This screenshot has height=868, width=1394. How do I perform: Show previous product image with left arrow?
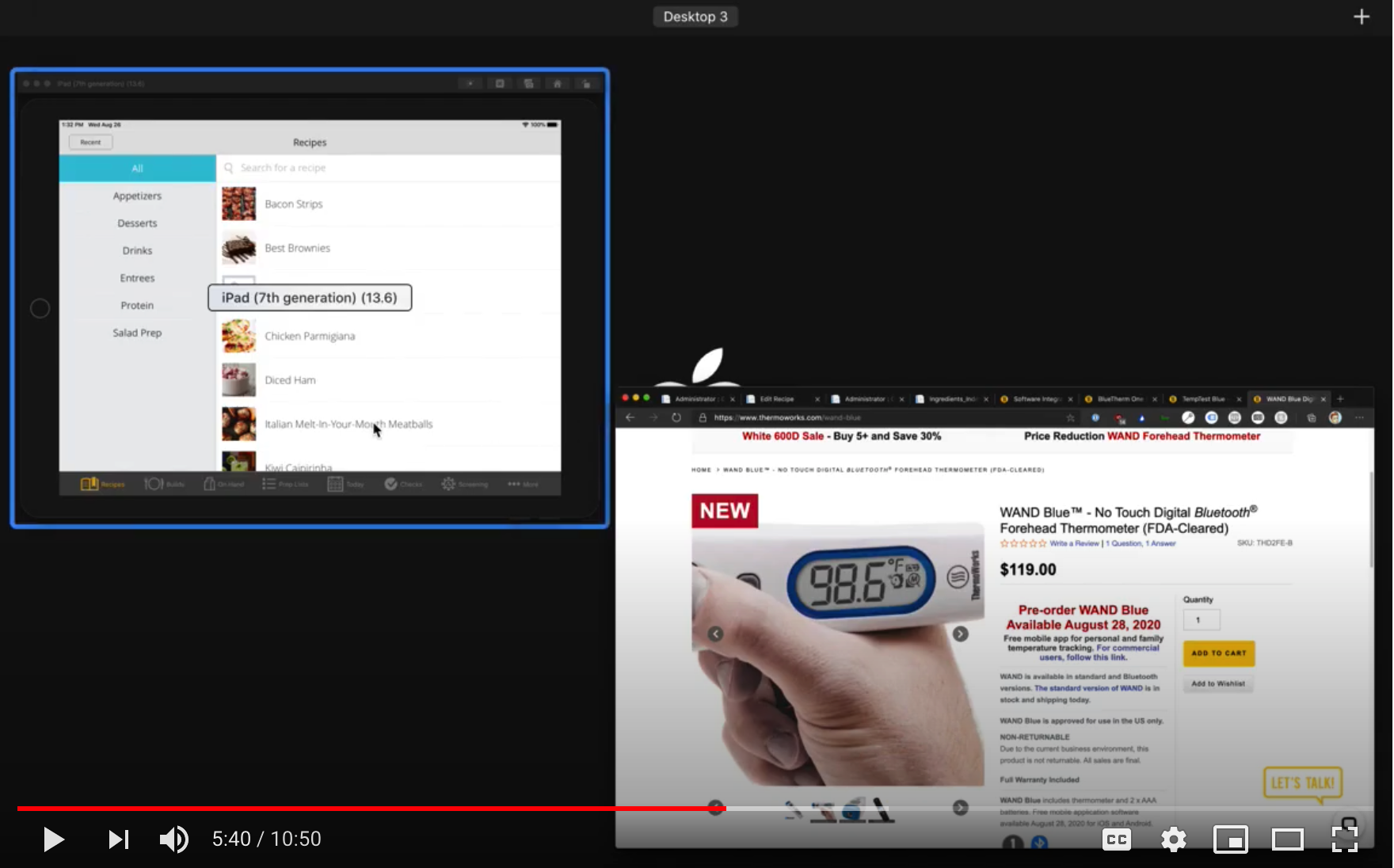click(715, 634)
